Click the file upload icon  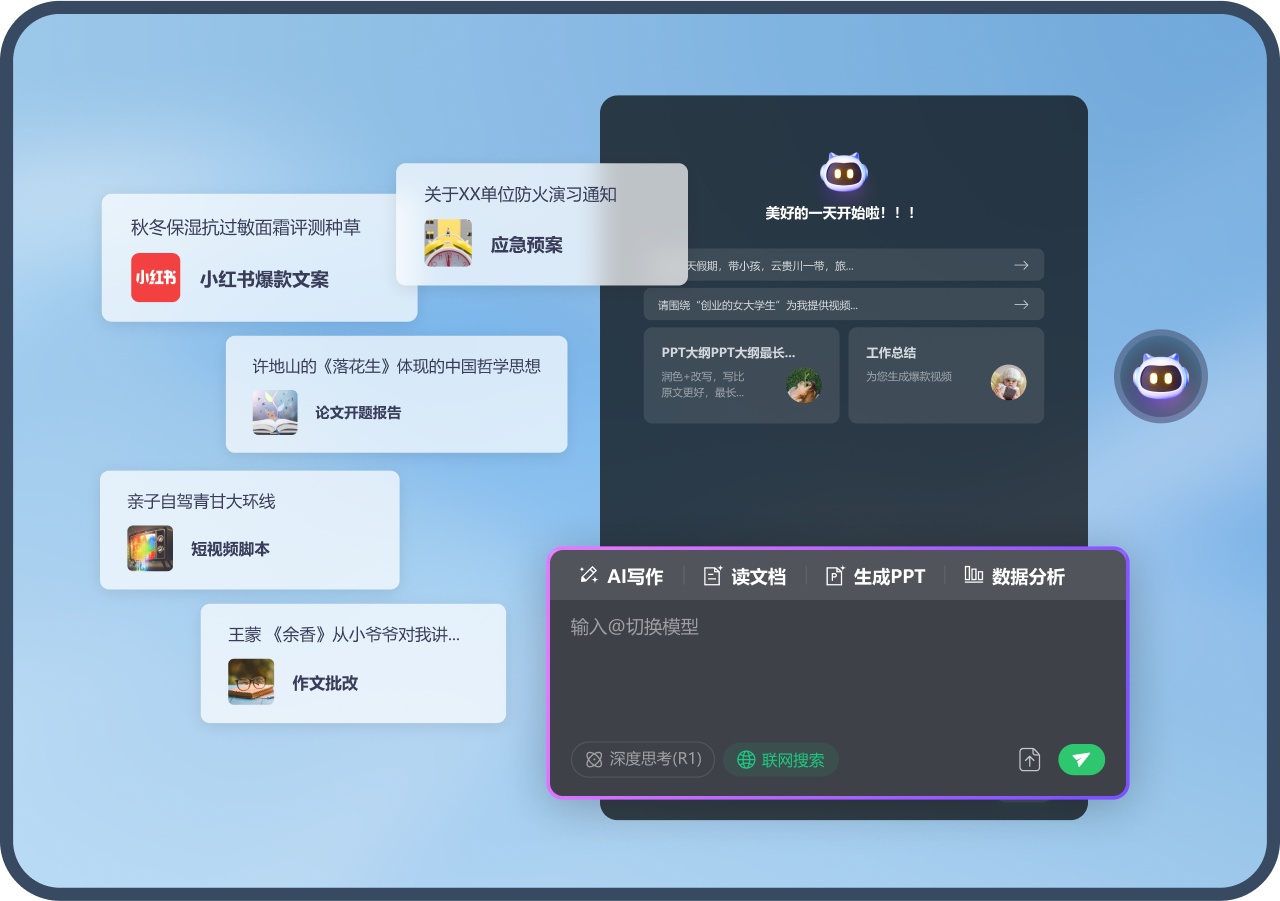click(x=1030, y=760)
